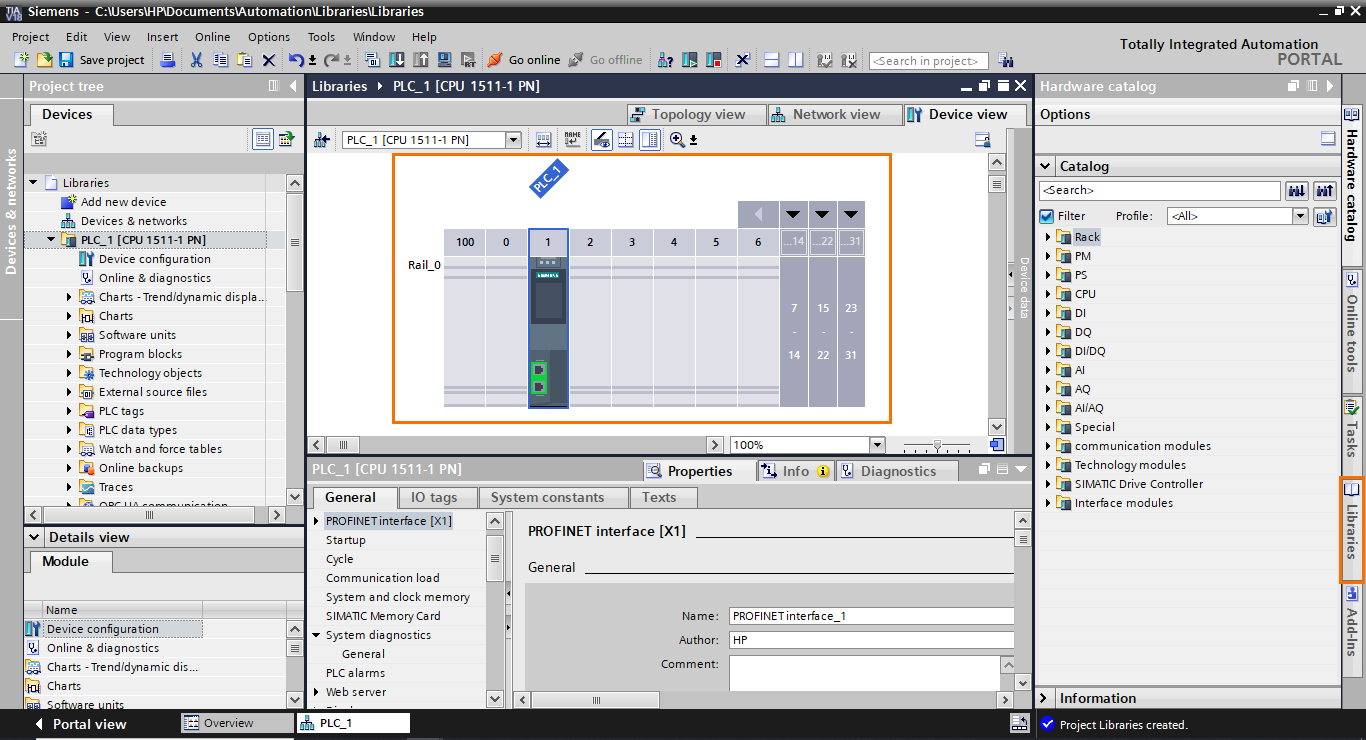Start simulation from the toolbar
This screenshot has height=740, width=1366.
[x=445, y=60]
